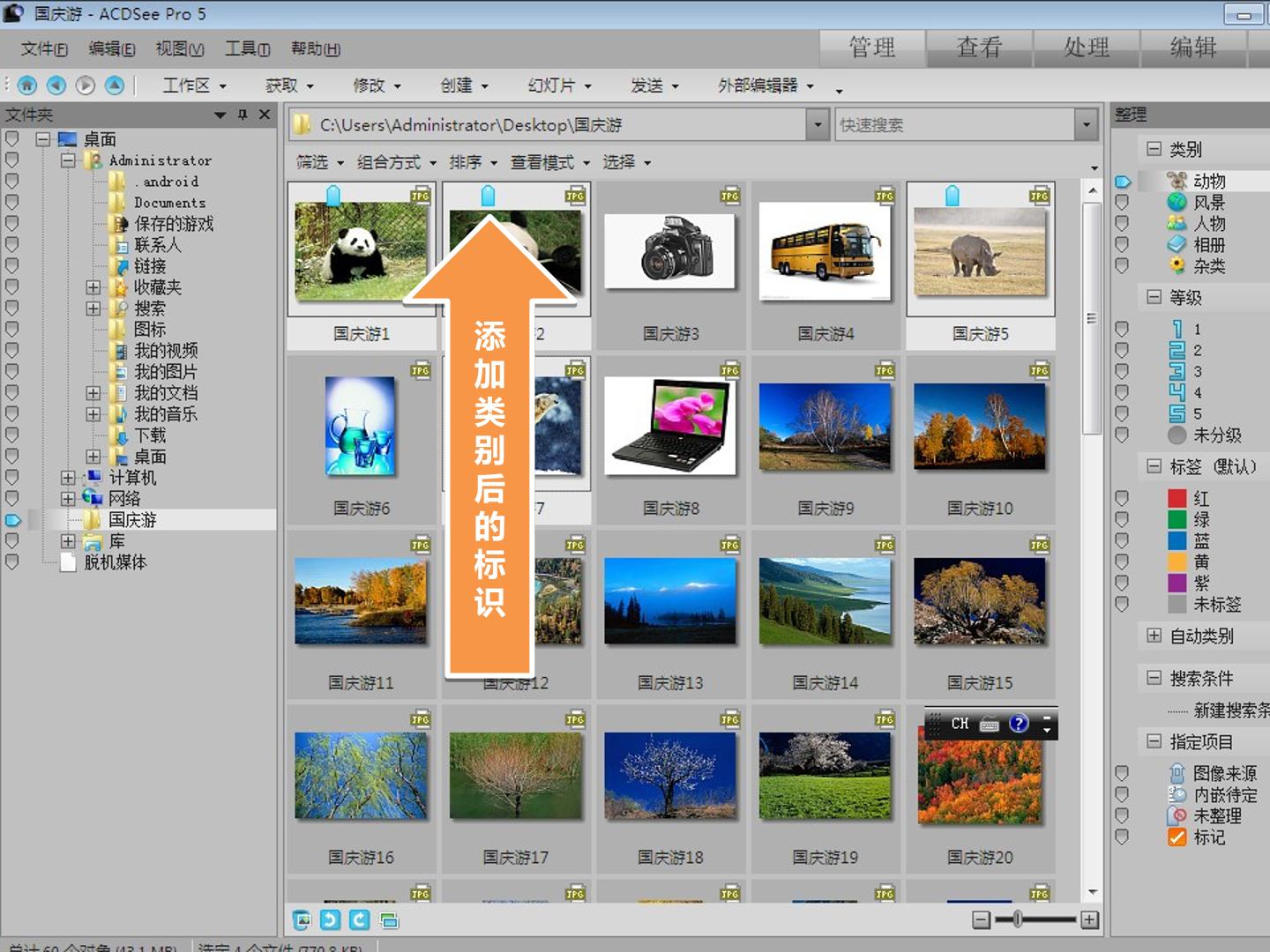Open the folder path history dropdown arrow
This screenshot has height=952, width=1270.
click(x=818, y=124)
